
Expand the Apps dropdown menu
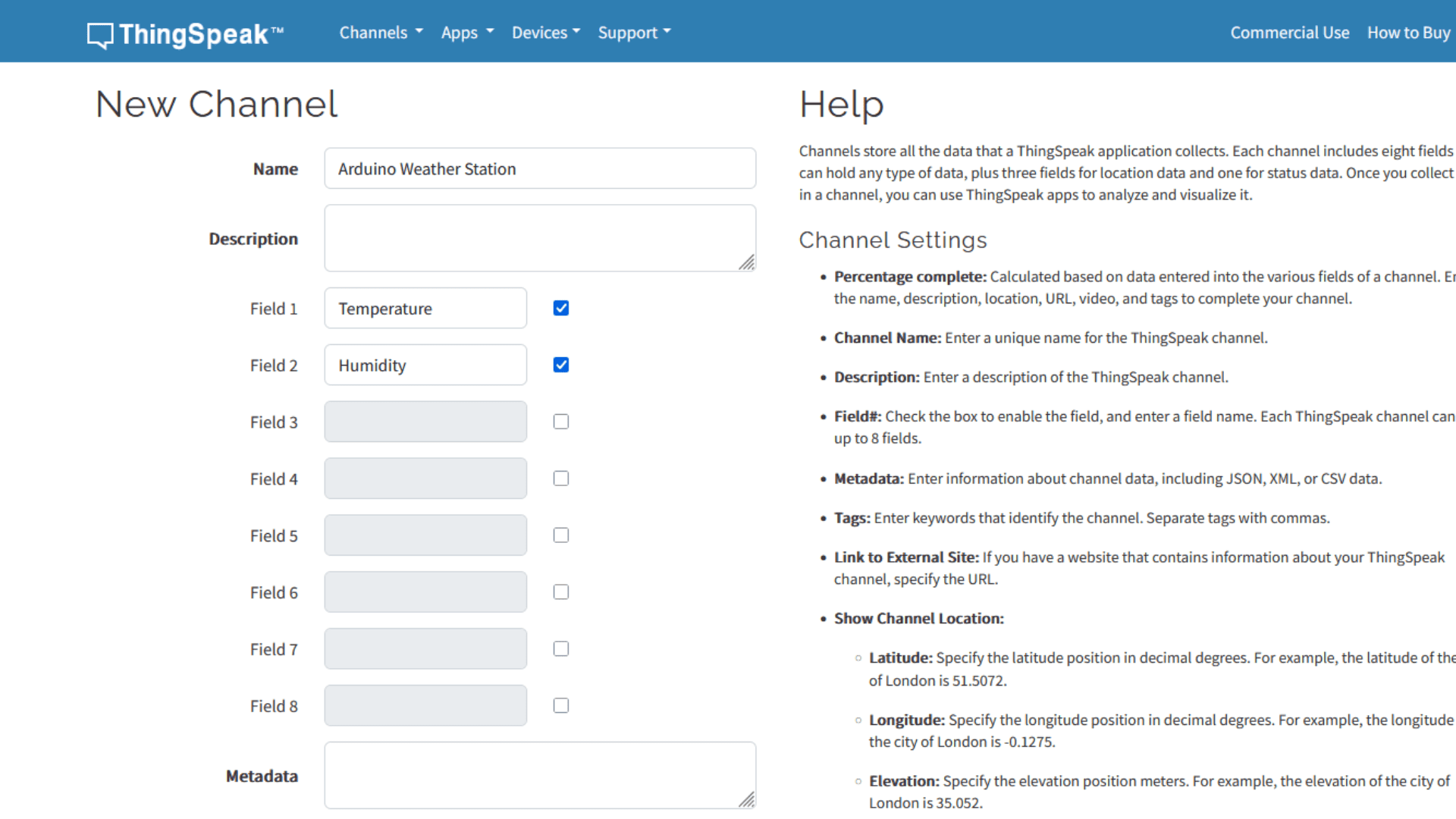click(x=467, y=33)
